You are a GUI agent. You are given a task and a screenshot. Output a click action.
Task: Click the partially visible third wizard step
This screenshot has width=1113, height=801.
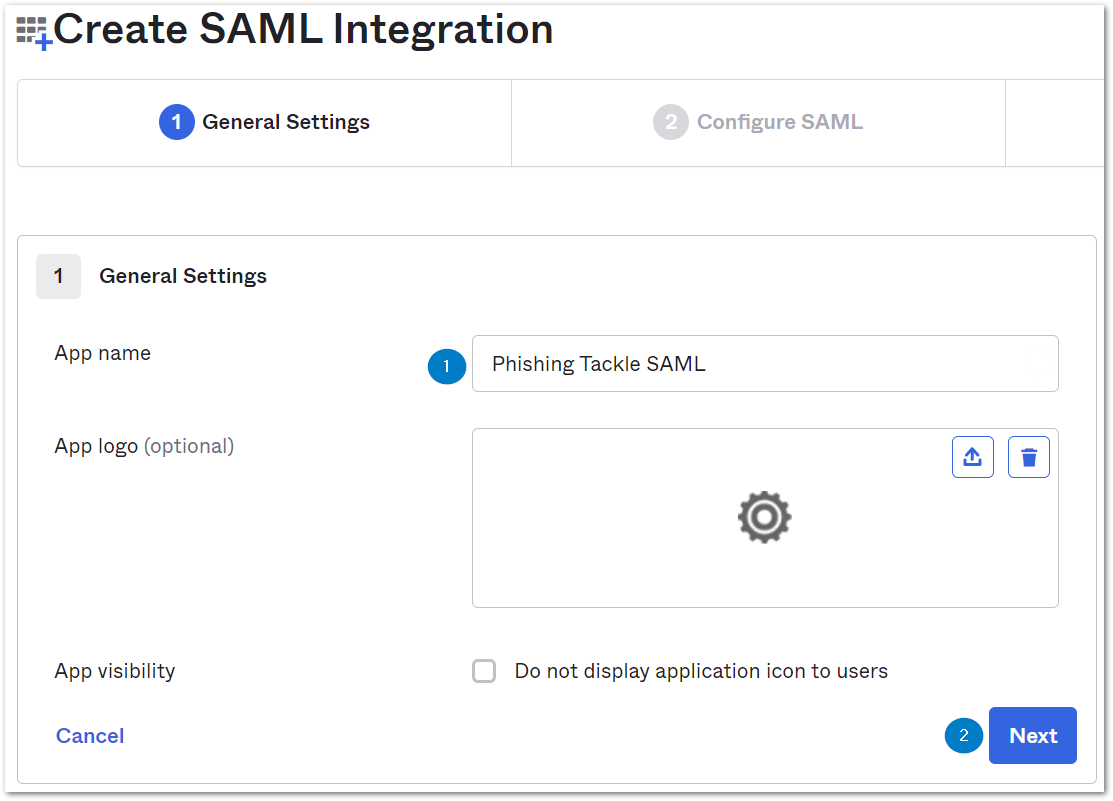1060,122
